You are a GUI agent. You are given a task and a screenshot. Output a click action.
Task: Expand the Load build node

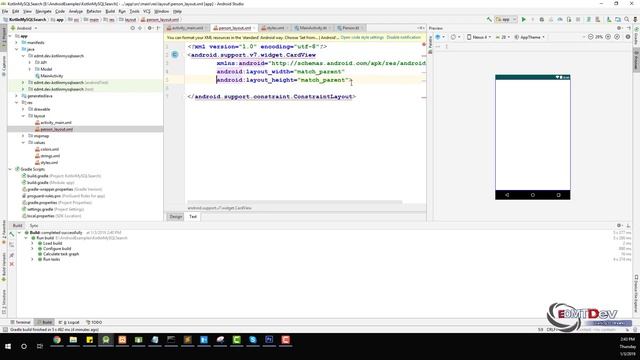click(x=33, y=243)
